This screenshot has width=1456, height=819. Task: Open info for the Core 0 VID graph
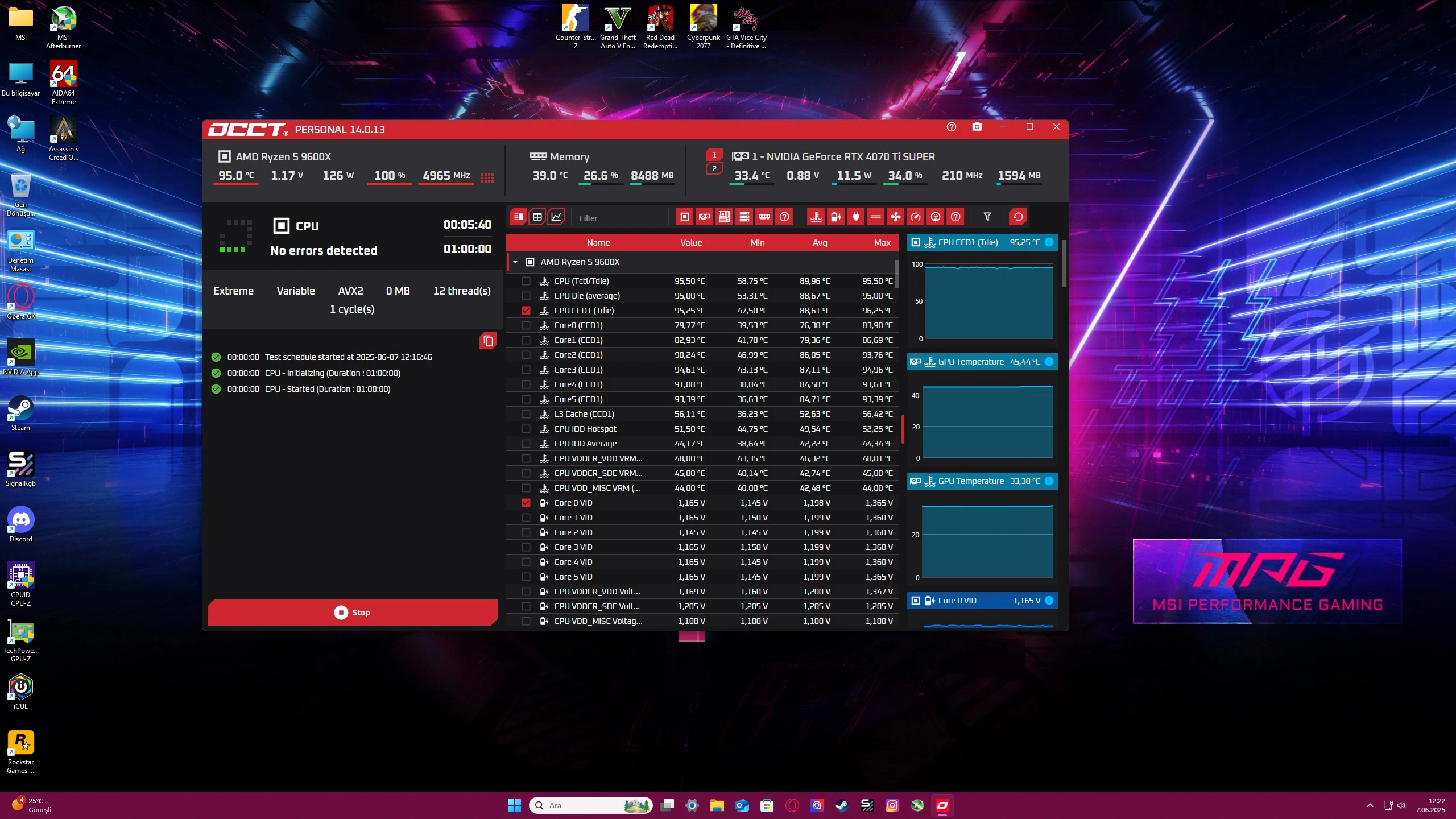coord(1049,601)
